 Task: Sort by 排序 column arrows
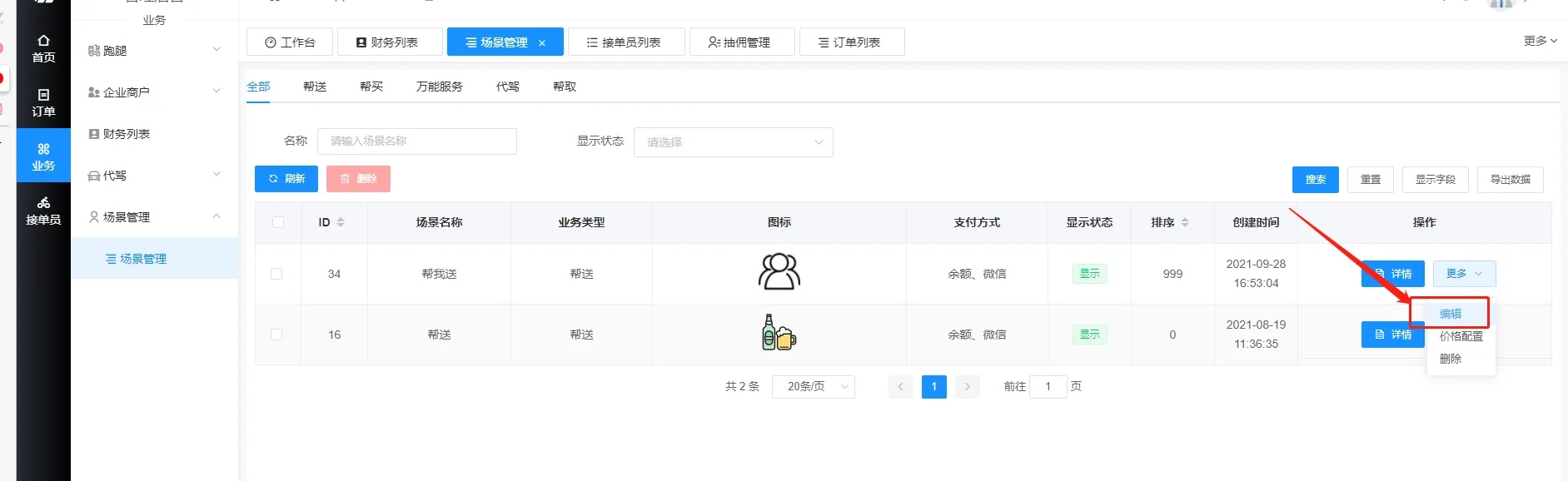click(1185, 222)
